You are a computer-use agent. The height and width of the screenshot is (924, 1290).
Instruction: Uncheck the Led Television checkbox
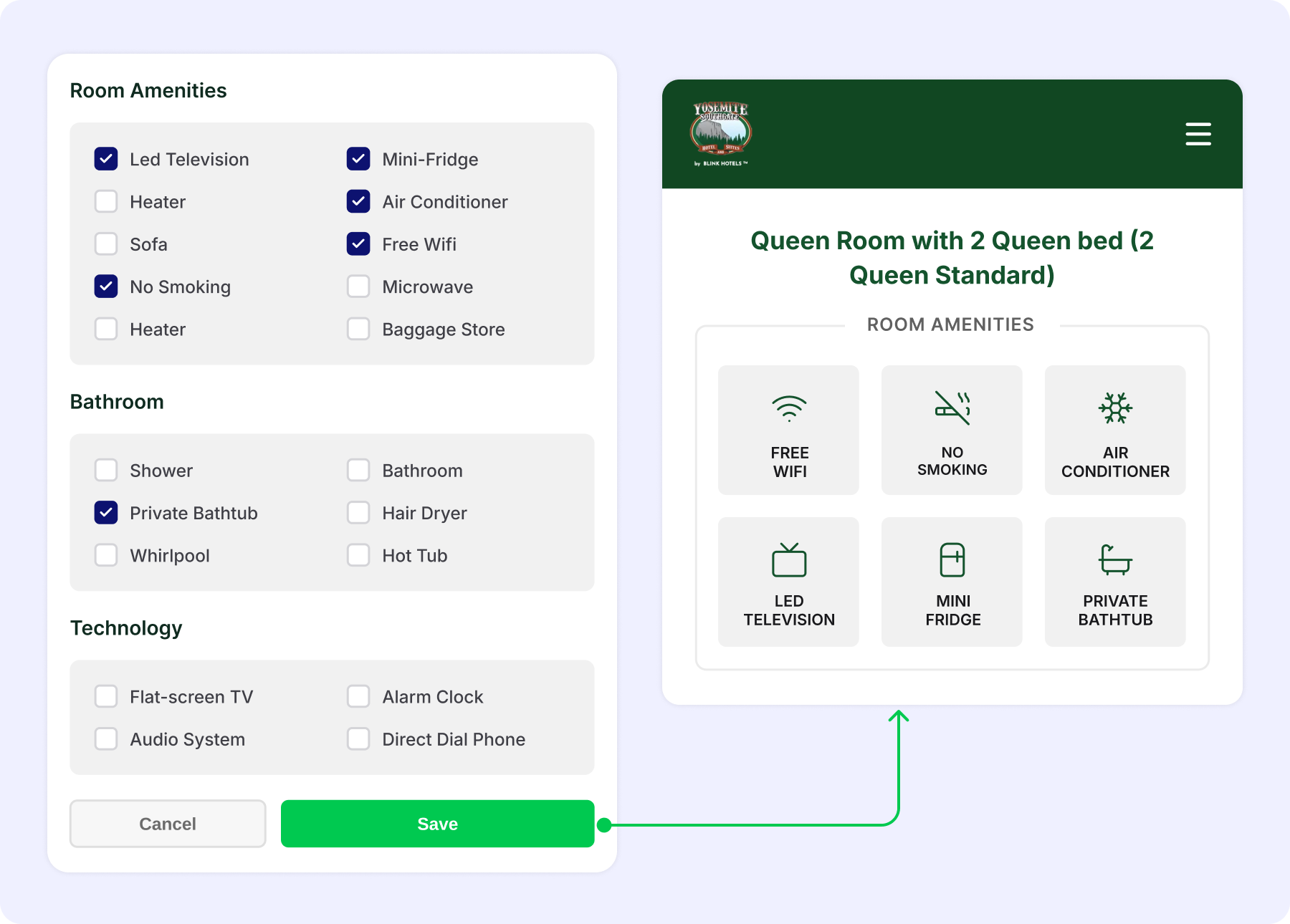pyautogui.click(x=106, y=159)
